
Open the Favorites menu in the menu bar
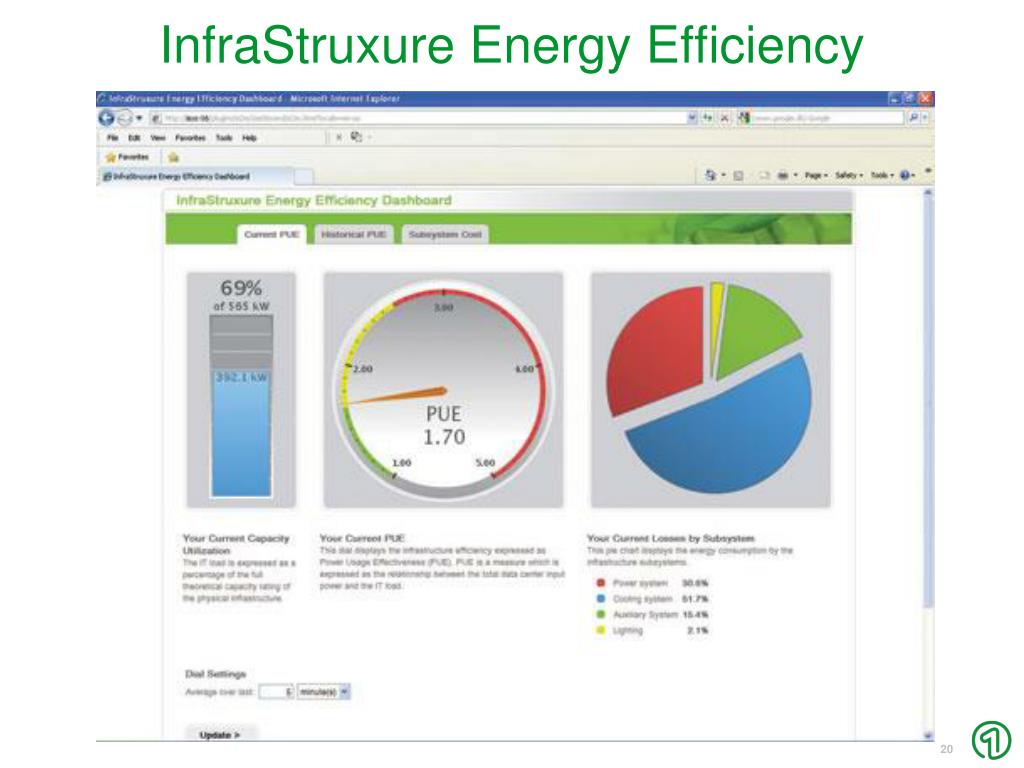(x=190, y=138)
